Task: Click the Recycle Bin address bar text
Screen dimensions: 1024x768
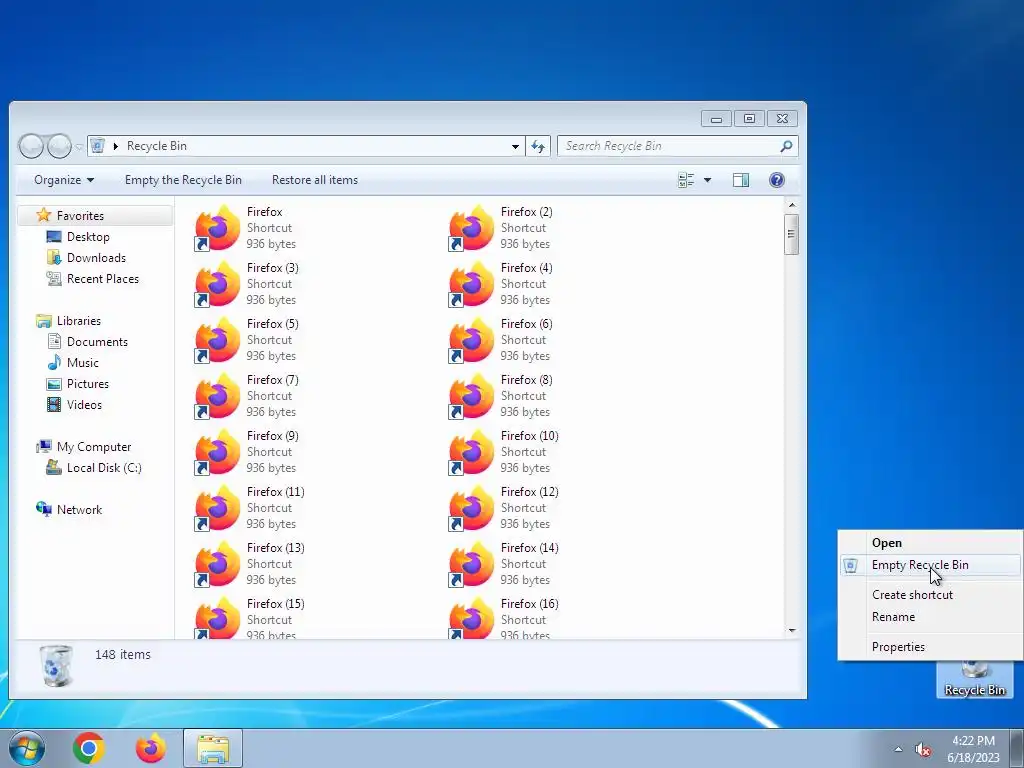Action: tap(157, 146)
